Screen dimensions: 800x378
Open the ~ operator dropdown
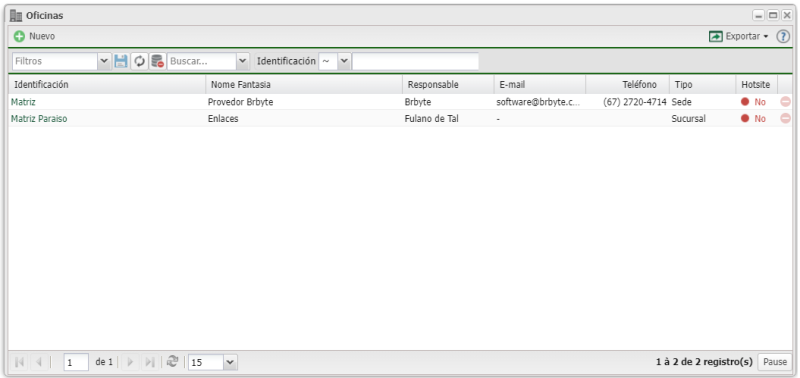(343, 61)
